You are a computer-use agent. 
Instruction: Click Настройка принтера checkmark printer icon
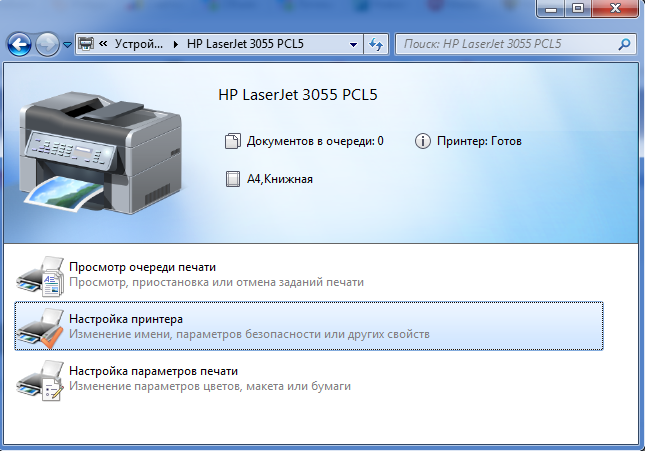40,328
